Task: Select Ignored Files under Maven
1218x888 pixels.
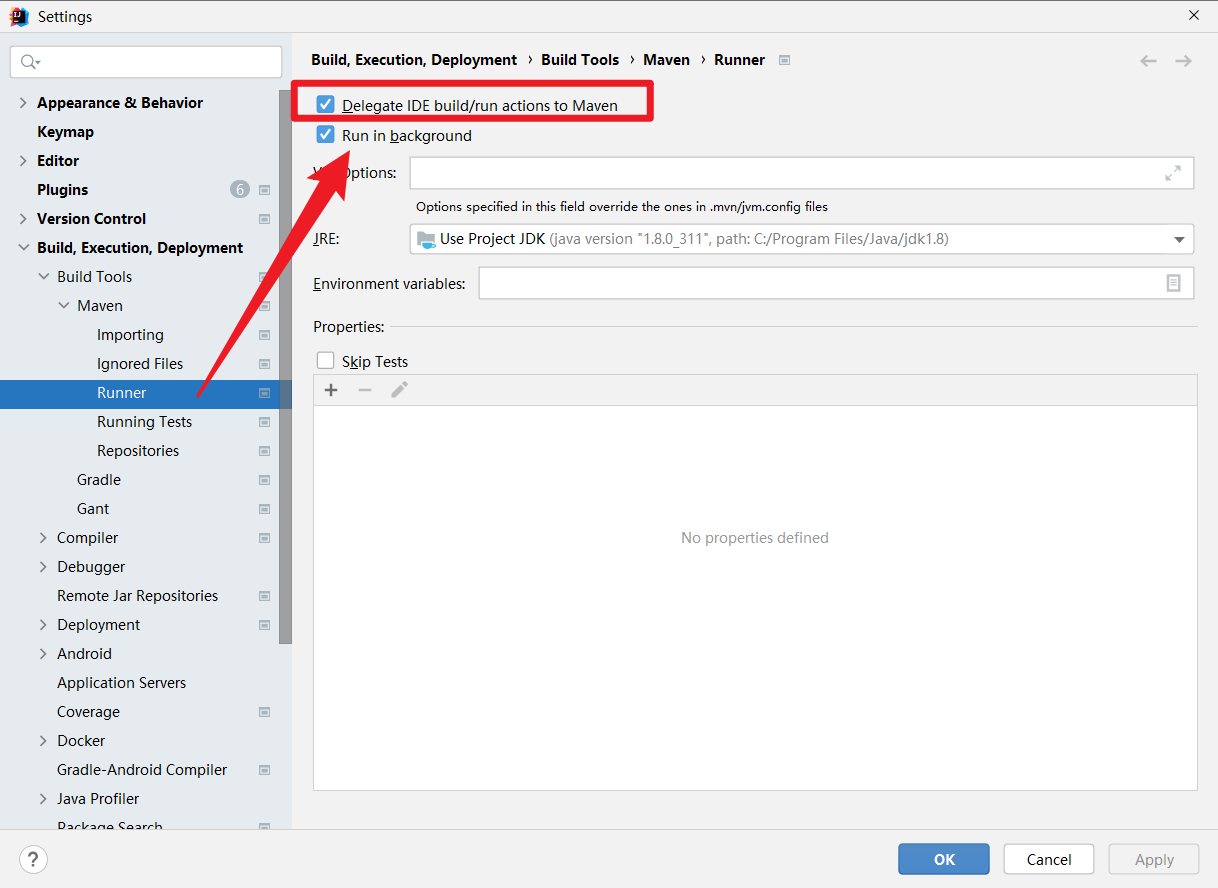Action: 140,364
